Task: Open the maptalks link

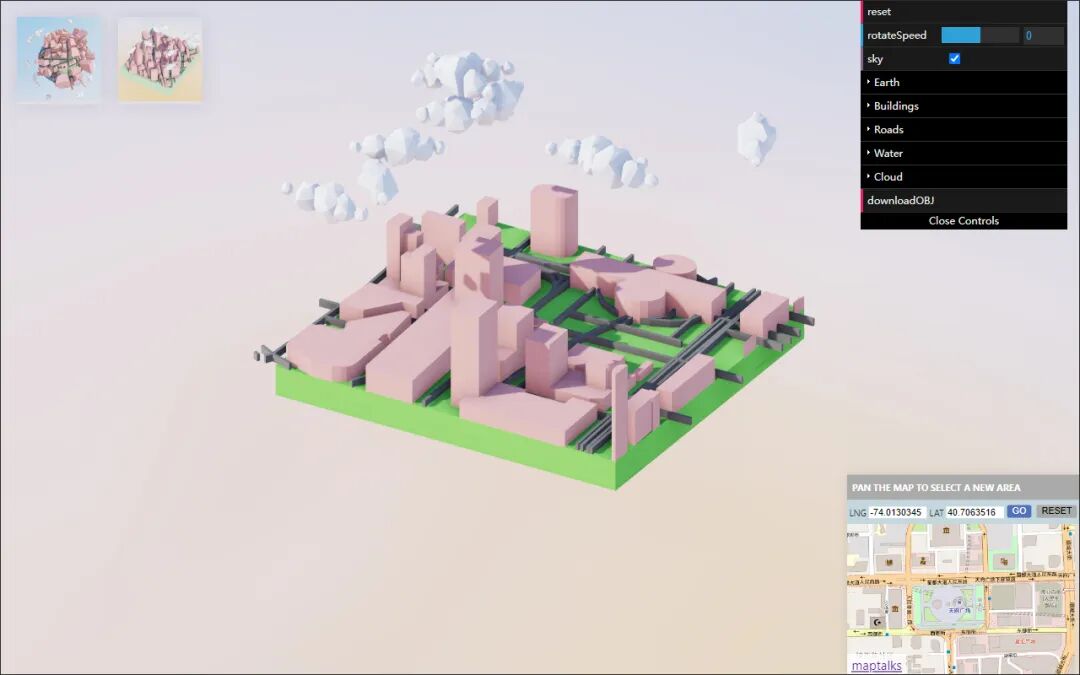Action: point(876,665)
